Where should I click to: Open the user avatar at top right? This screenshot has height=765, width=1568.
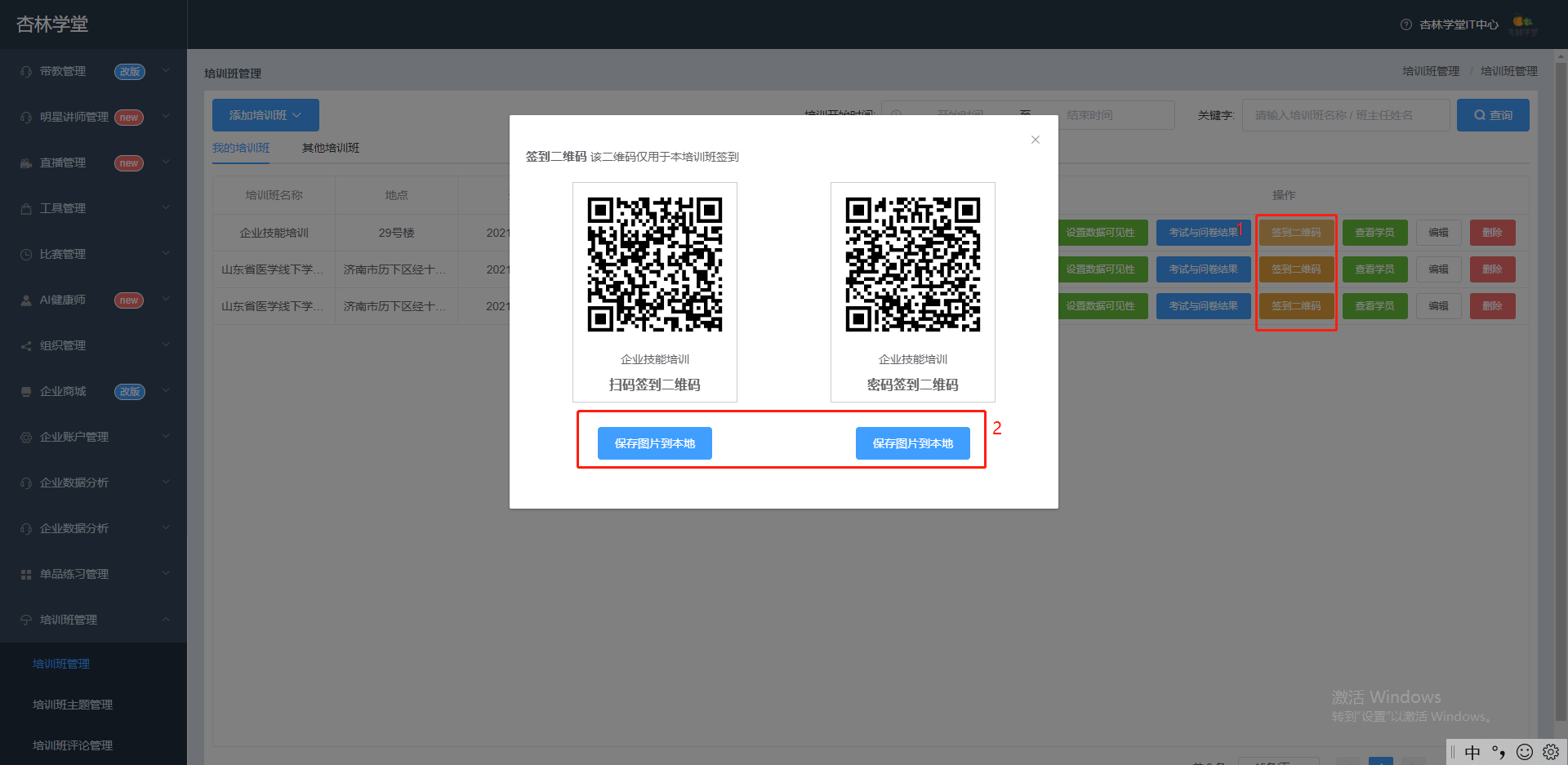click(1523, 24)
